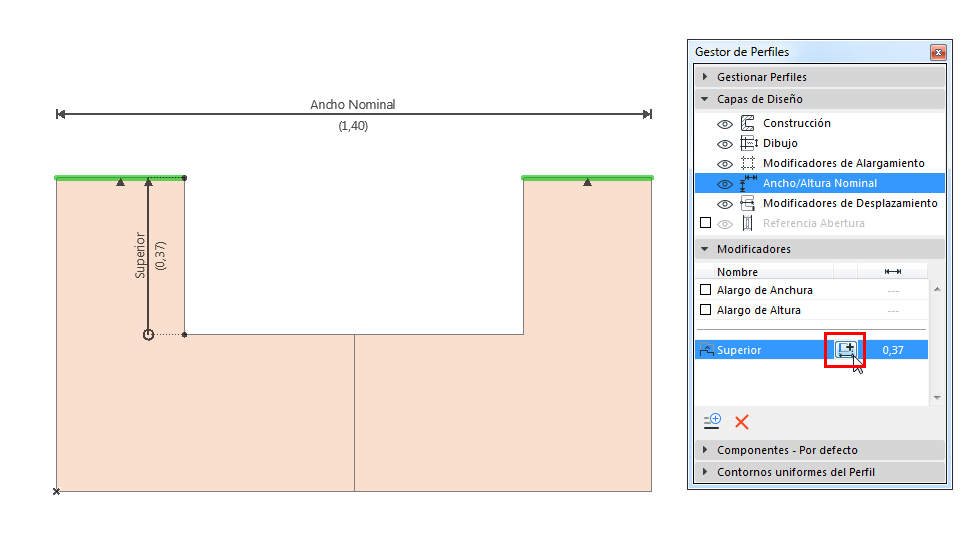Click the Construcción layer type icon
Image resolution: width=966 pixels, height=534 pixels.
747,123
